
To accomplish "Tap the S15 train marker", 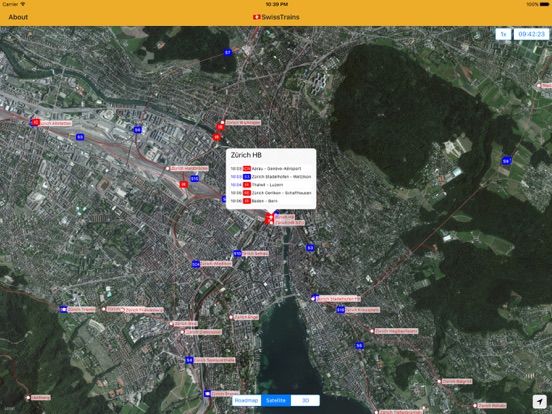I will pos(195,179).
